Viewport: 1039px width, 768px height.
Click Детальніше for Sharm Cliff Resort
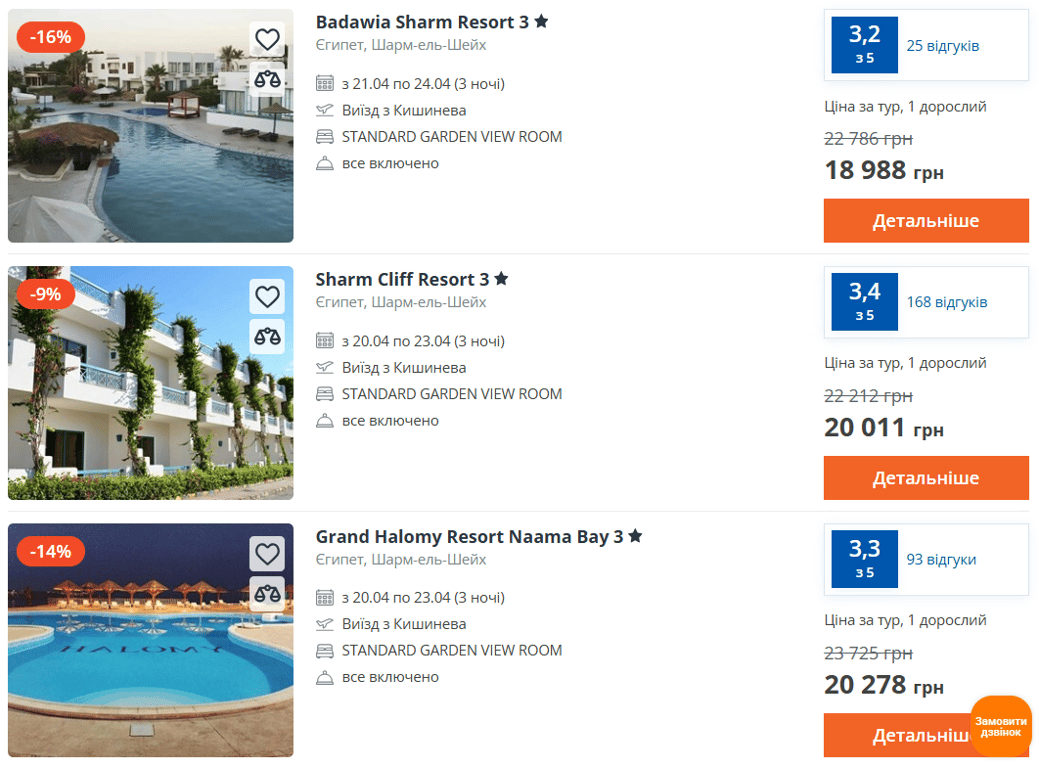point(925,478)
